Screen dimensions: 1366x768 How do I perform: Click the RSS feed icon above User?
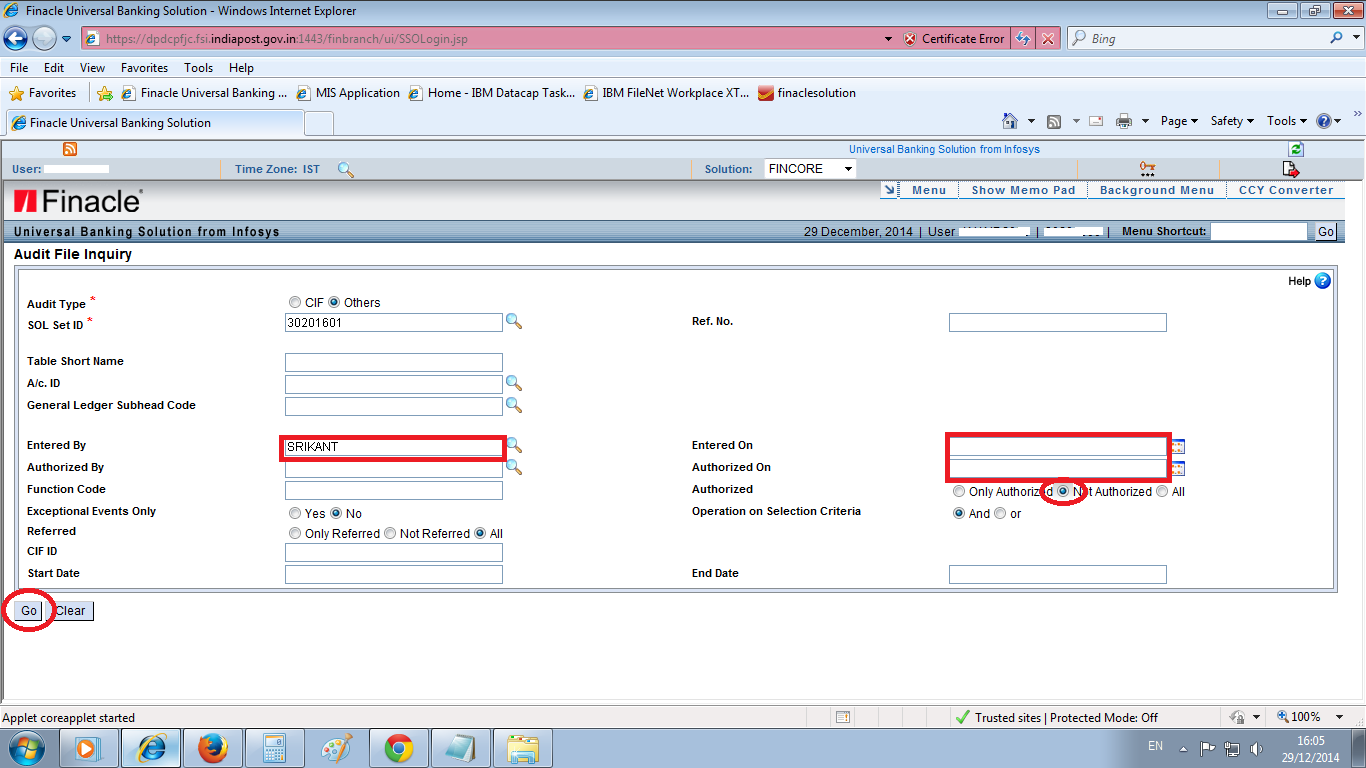[x=70, y=149]
